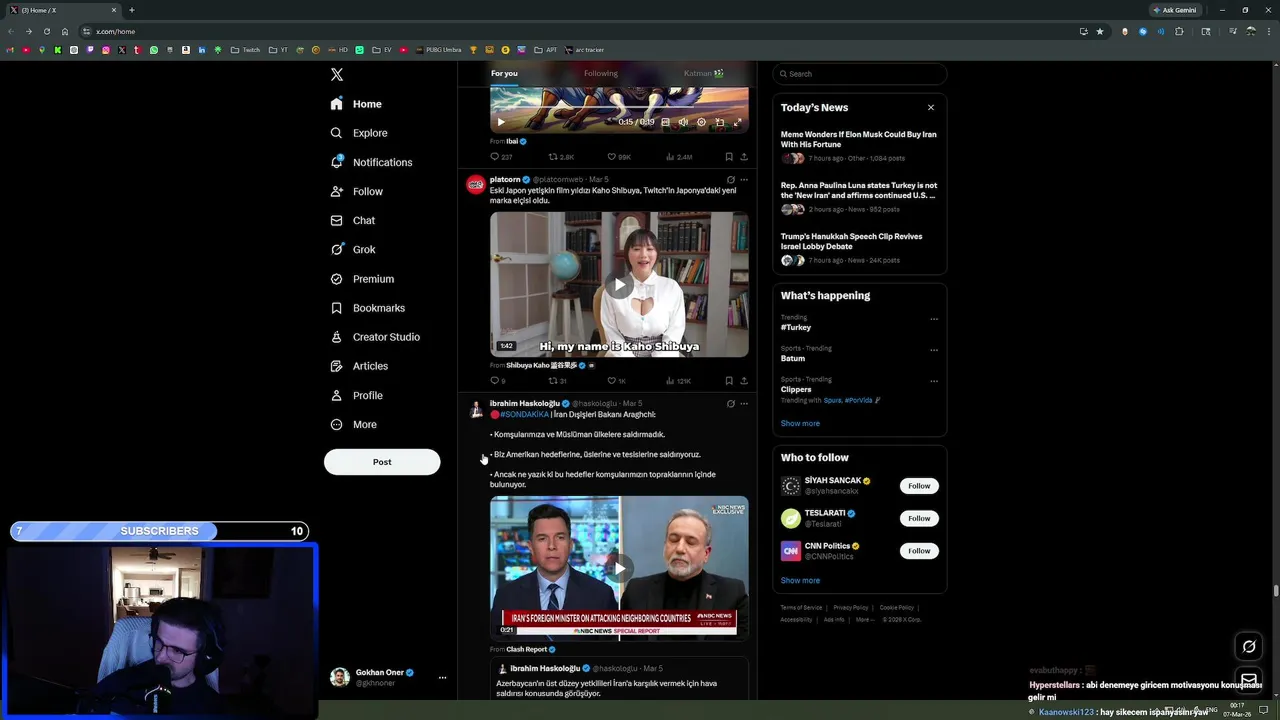1280x720 pixels.
Task: Open Notifications in the sidebar
Action: [x=371, y=162]
